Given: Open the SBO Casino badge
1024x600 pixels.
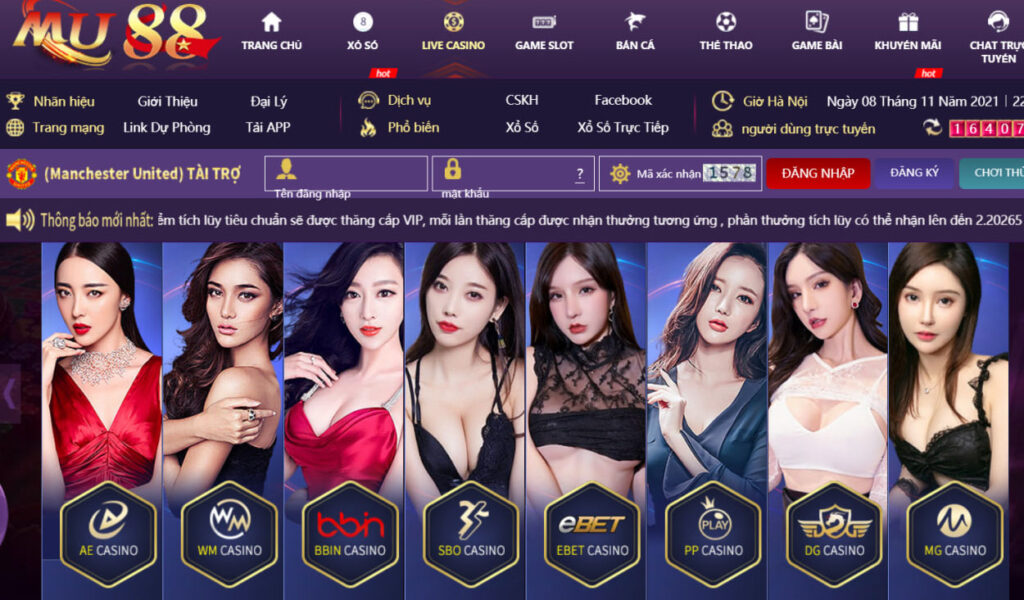Looking at the screenshot, I should tap(471, 534).
